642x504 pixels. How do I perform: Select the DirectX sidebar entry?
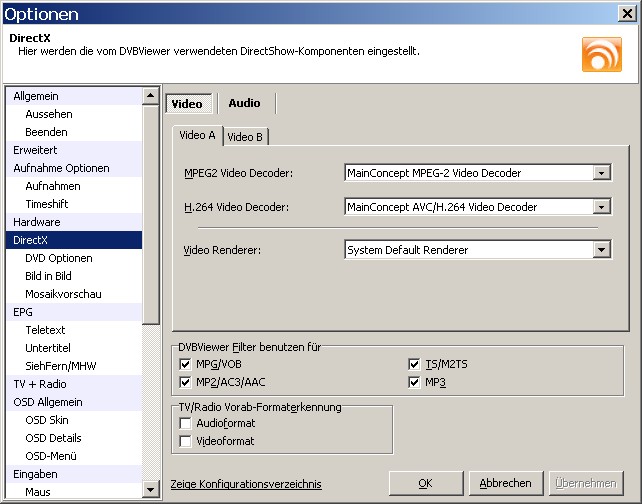[x=74, y=240]
